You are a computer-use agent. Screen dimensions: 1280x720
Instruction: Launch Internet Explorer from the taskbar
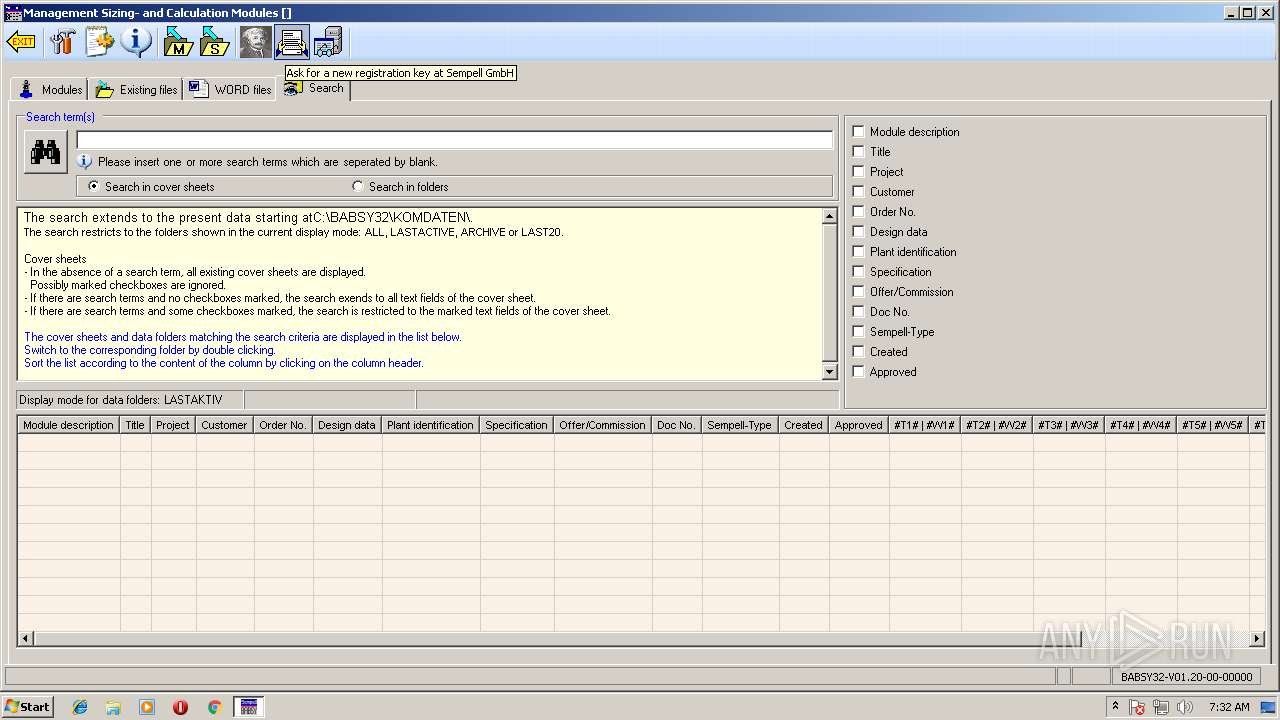(80, 707)
